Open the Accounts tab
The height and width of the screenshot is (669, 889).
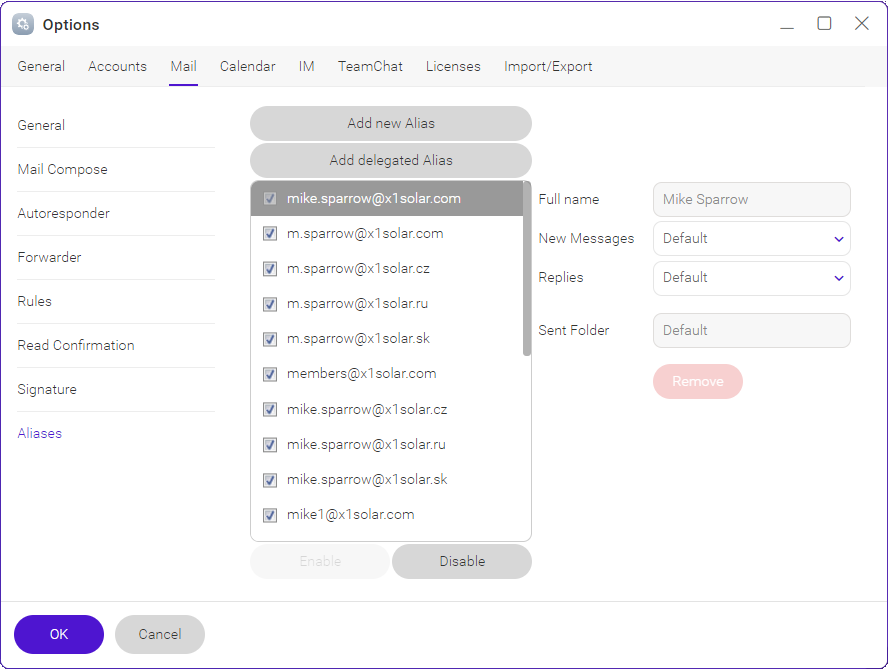click(x=117, y=66)
